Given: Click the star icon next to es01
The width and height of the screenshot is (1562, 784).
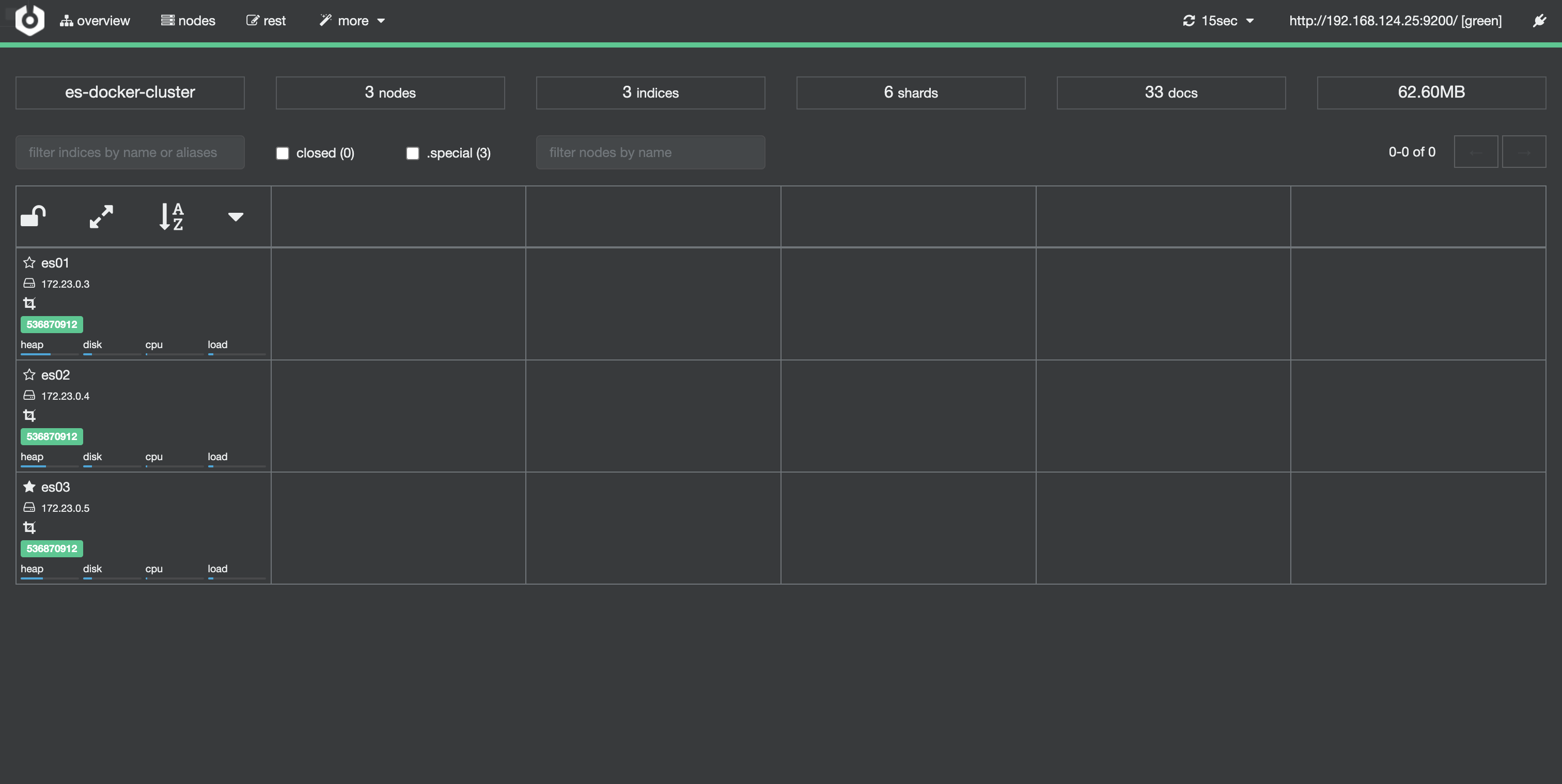Looking at the screenshot, I should point(29,262).
